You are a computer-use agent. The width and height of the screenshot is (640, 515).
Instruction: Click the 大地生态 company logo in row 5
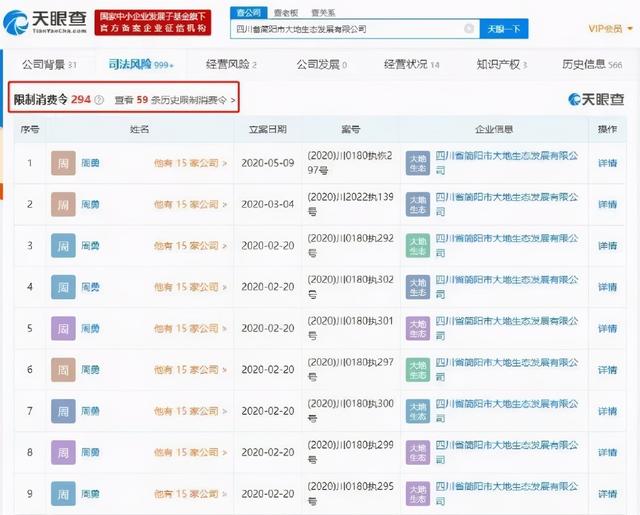[x=418, y=328]
